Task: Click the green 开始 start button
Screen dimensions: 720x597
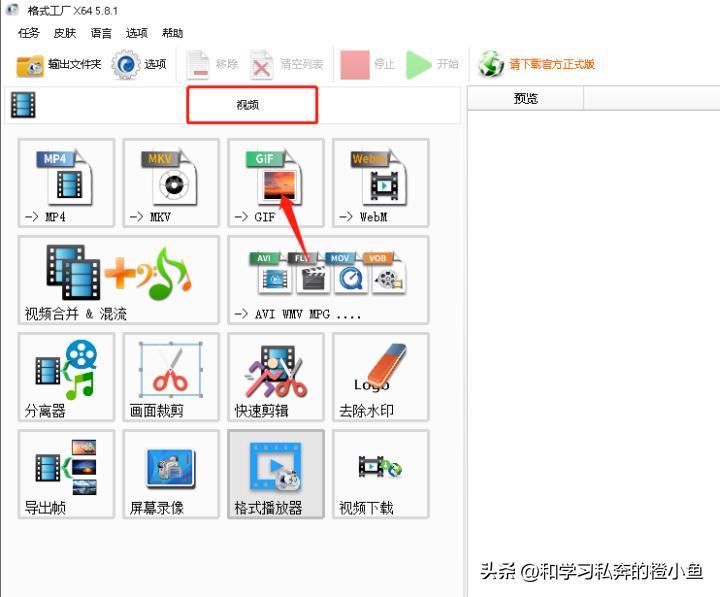Action: (x=433, y=65)
